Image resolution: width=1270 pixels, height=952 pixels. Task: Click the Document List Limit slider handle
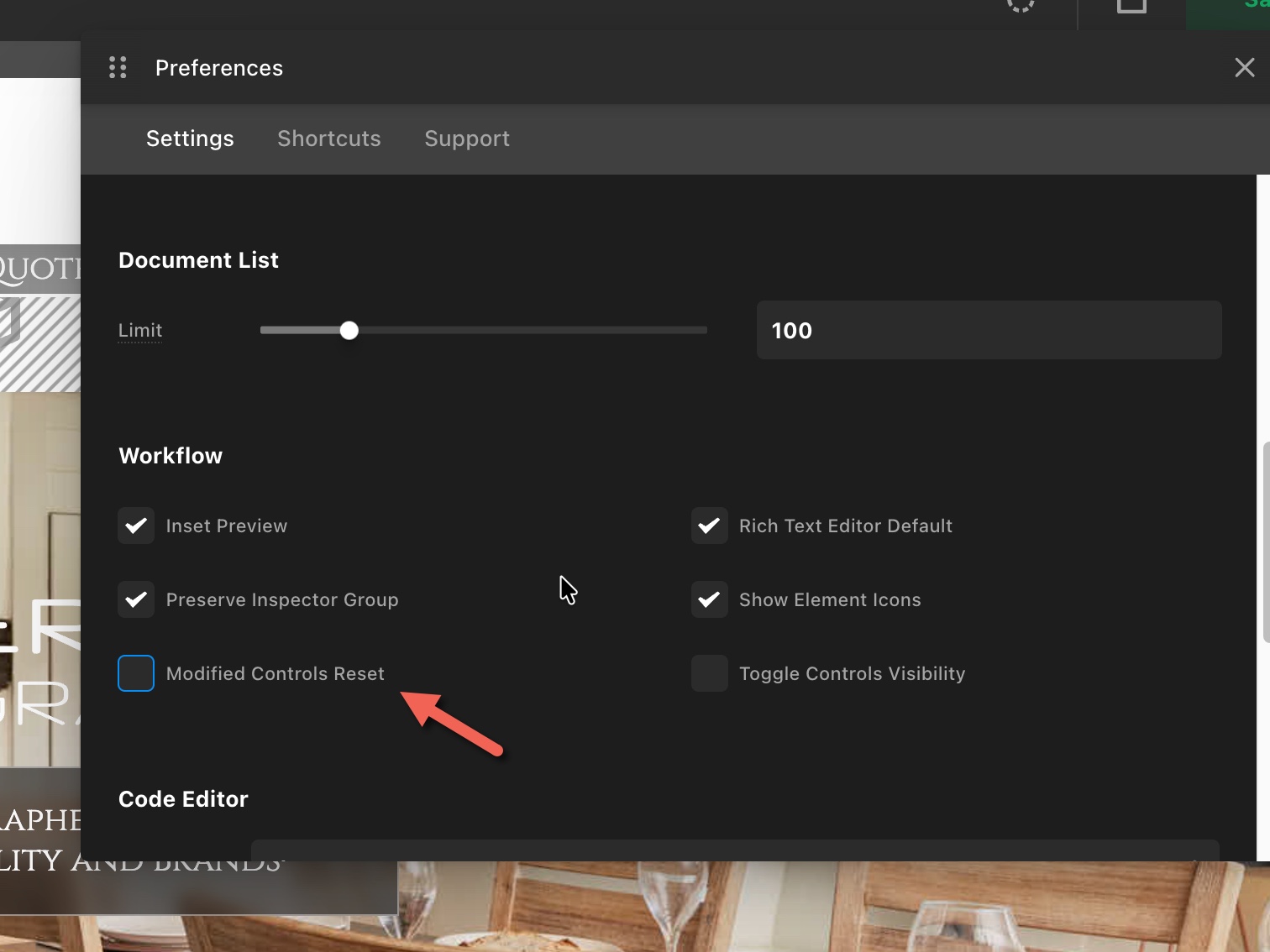pyautogui.click(x=349, y=331)
